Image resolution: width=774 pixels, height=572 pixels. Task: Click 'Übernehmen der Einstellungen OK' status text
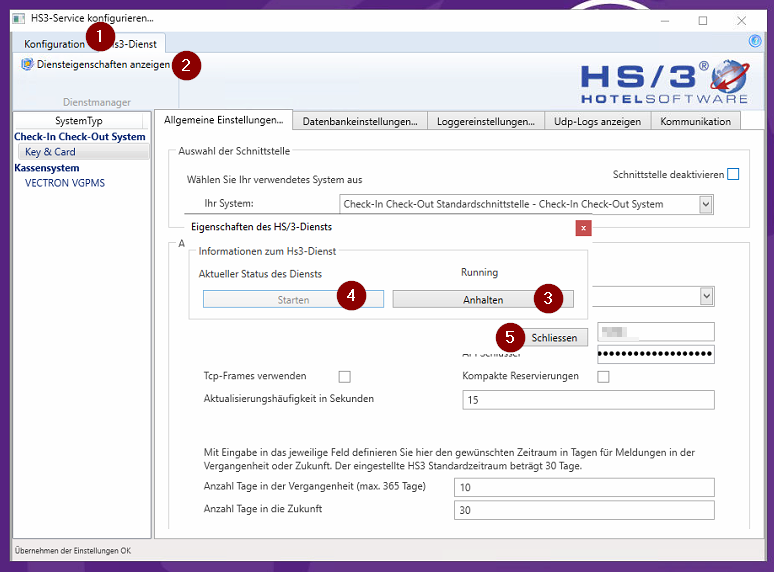pyautogui.click(x=73, y=551)
